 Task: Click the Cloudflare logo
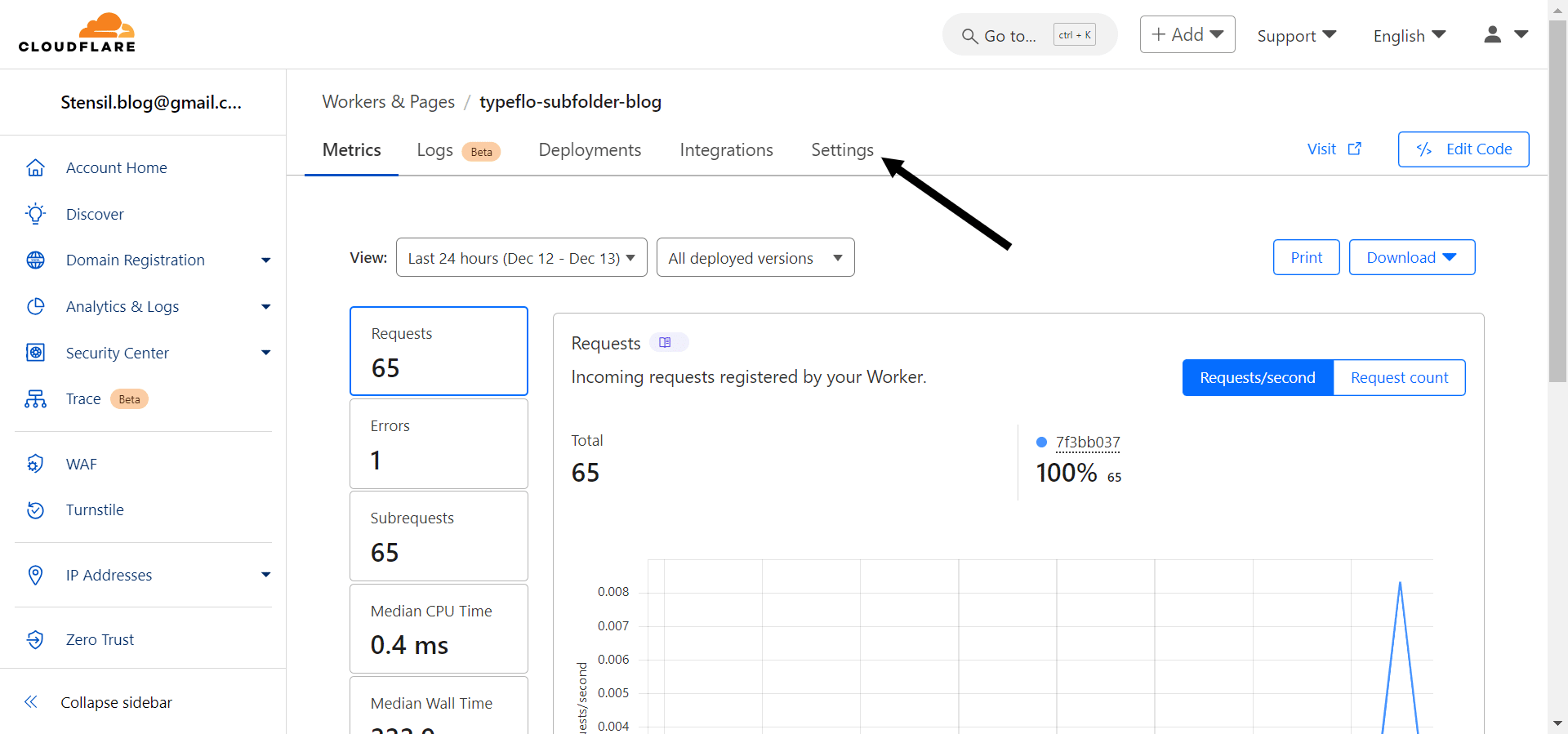tap(77, 33)
